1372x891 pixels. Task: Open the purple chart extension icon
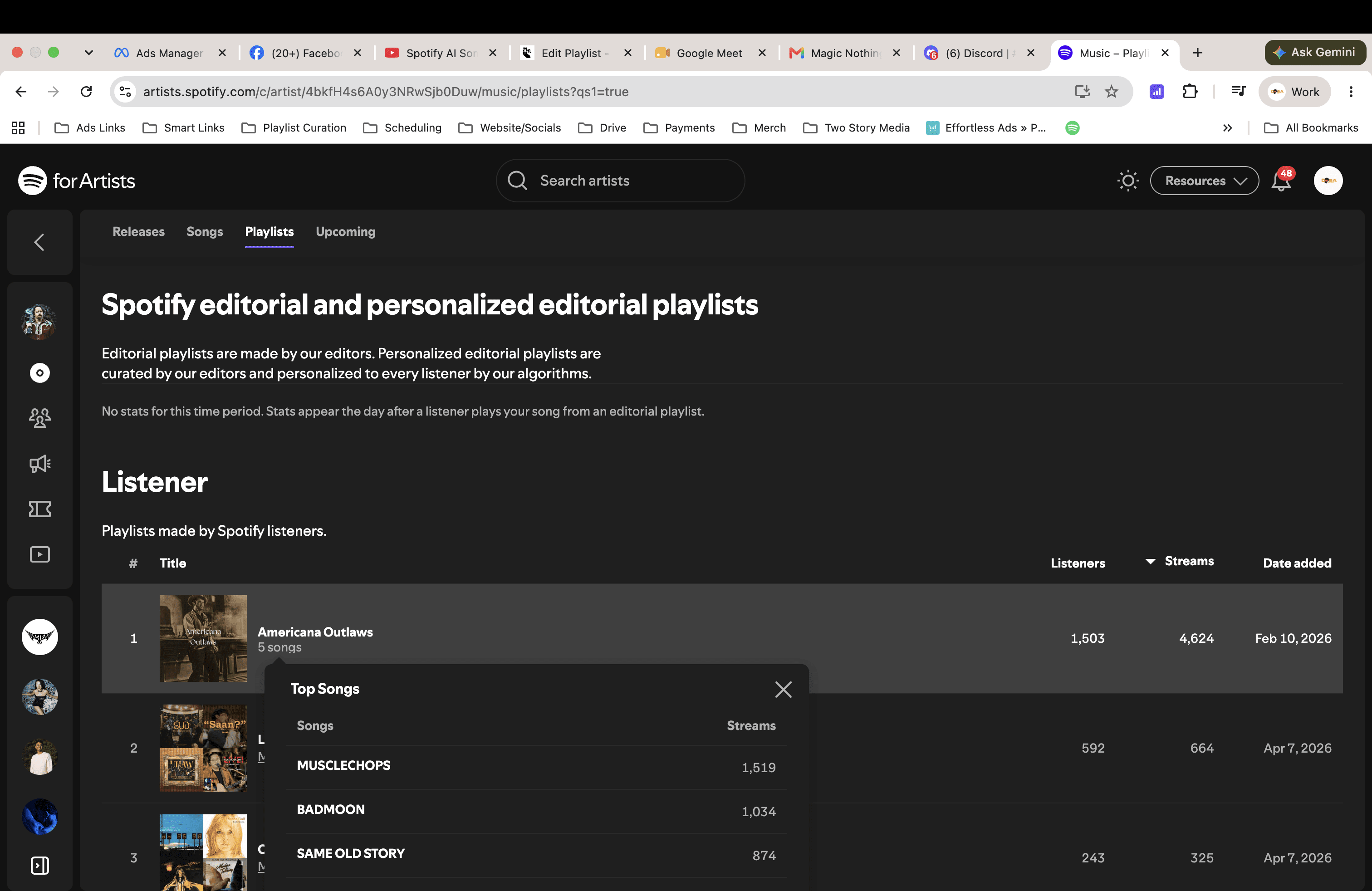[1156, 92]
